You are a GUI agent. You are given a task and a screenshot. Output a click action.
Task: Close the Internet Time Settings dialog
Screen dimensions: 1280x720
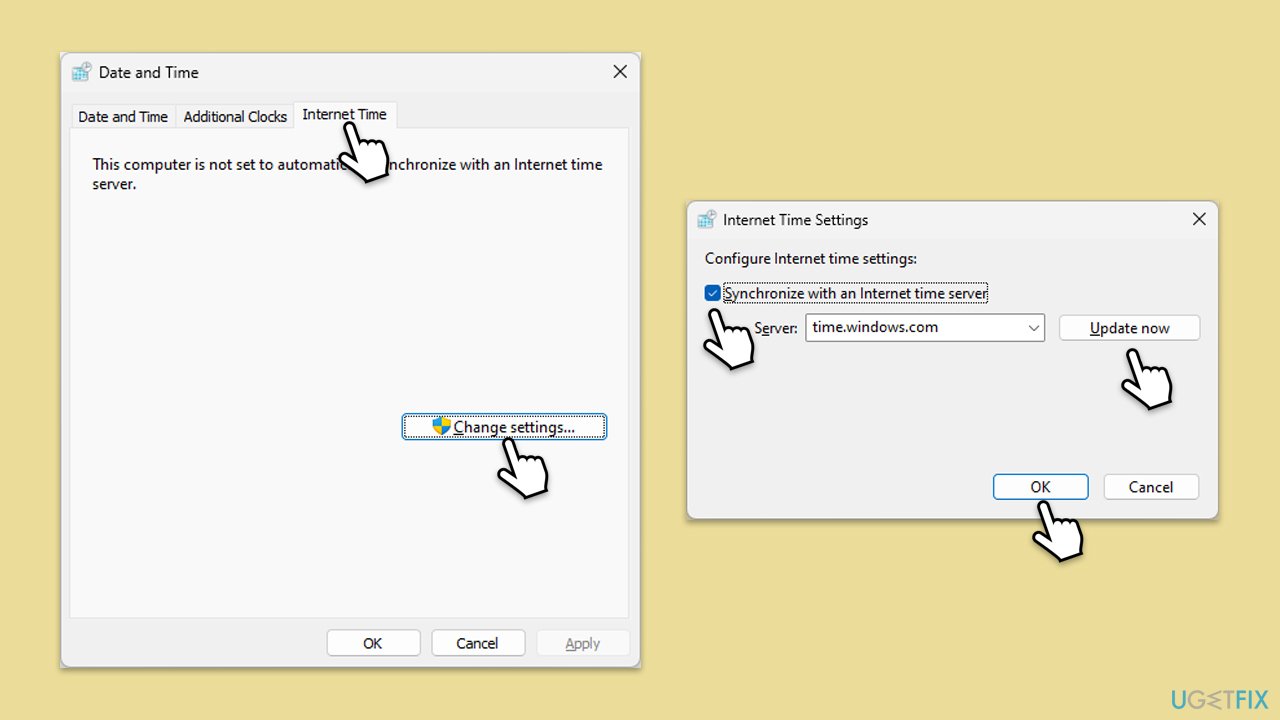pyautogui.click(x=1199, y=220)
